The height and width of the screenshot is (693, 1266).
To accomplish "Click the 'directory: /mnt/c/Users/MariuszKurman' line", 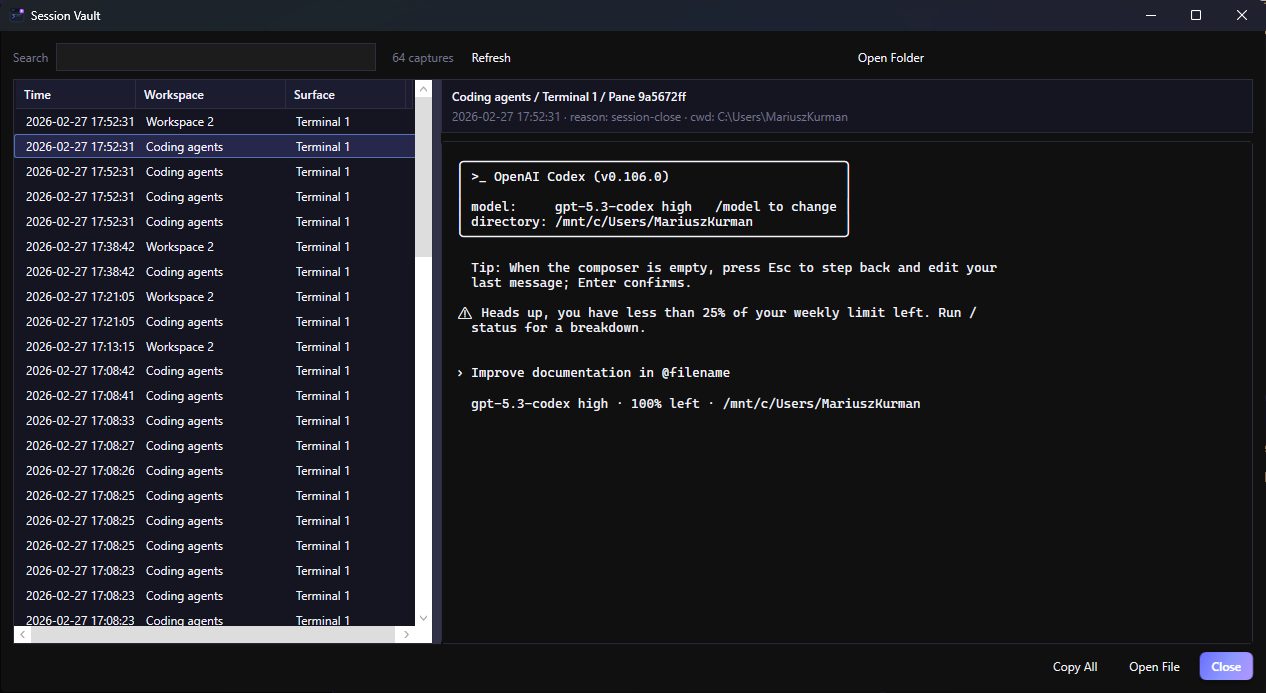I will tap(612, 222).
